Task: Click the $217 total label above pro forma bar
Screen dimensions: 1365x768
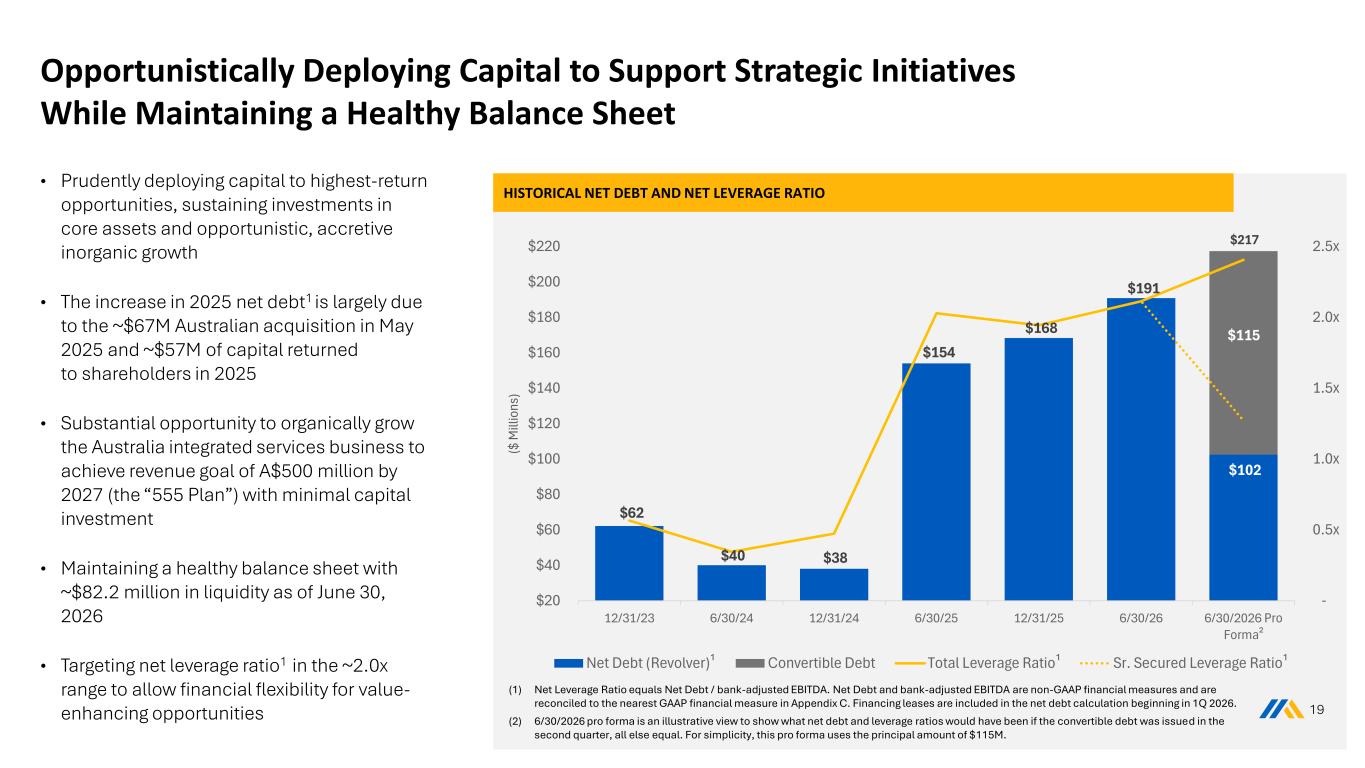Action: pyautogui.click(x=1243, y=240)
